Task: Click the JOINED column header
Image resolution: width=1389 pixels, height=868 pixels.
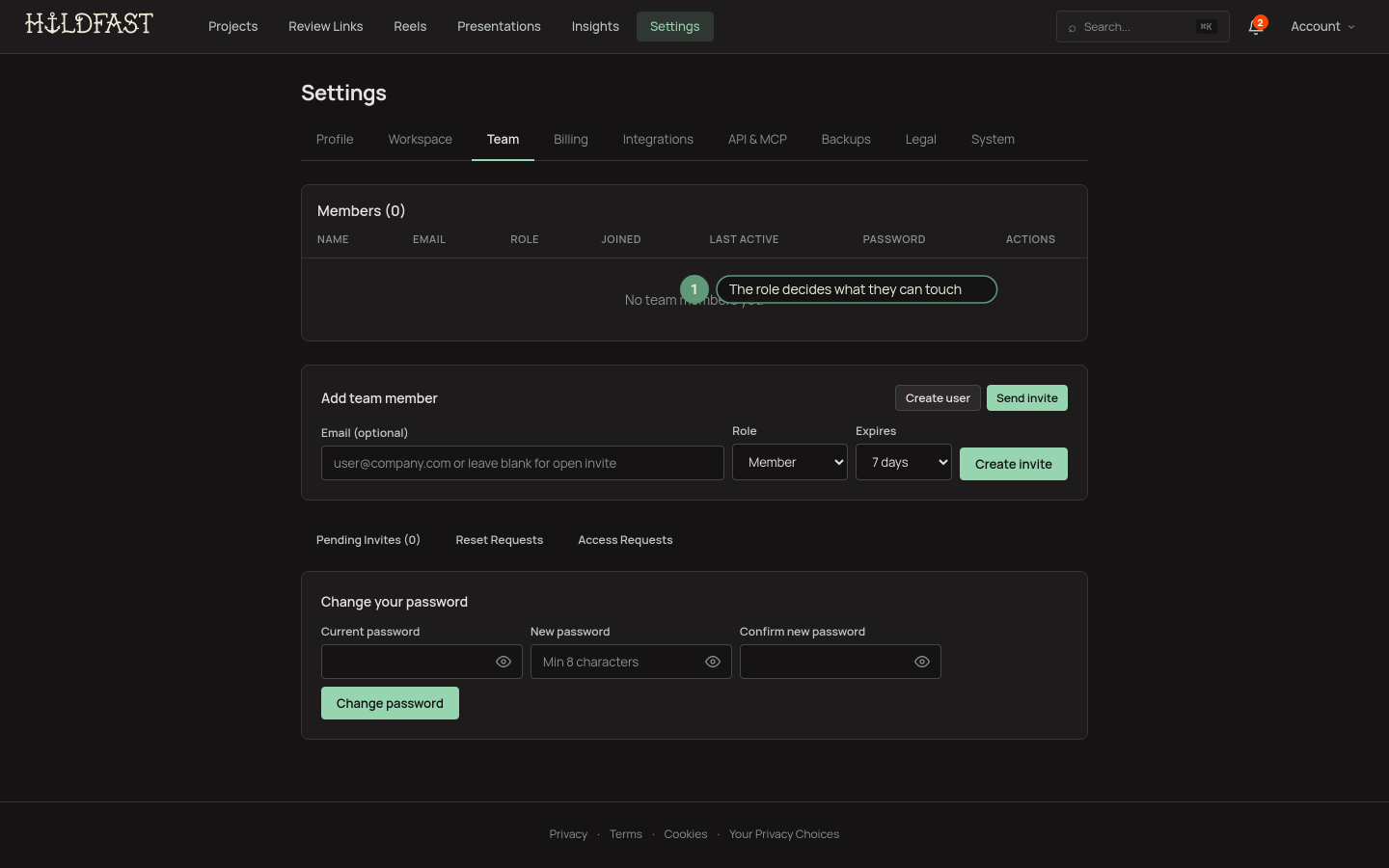Action: (621, 239)
